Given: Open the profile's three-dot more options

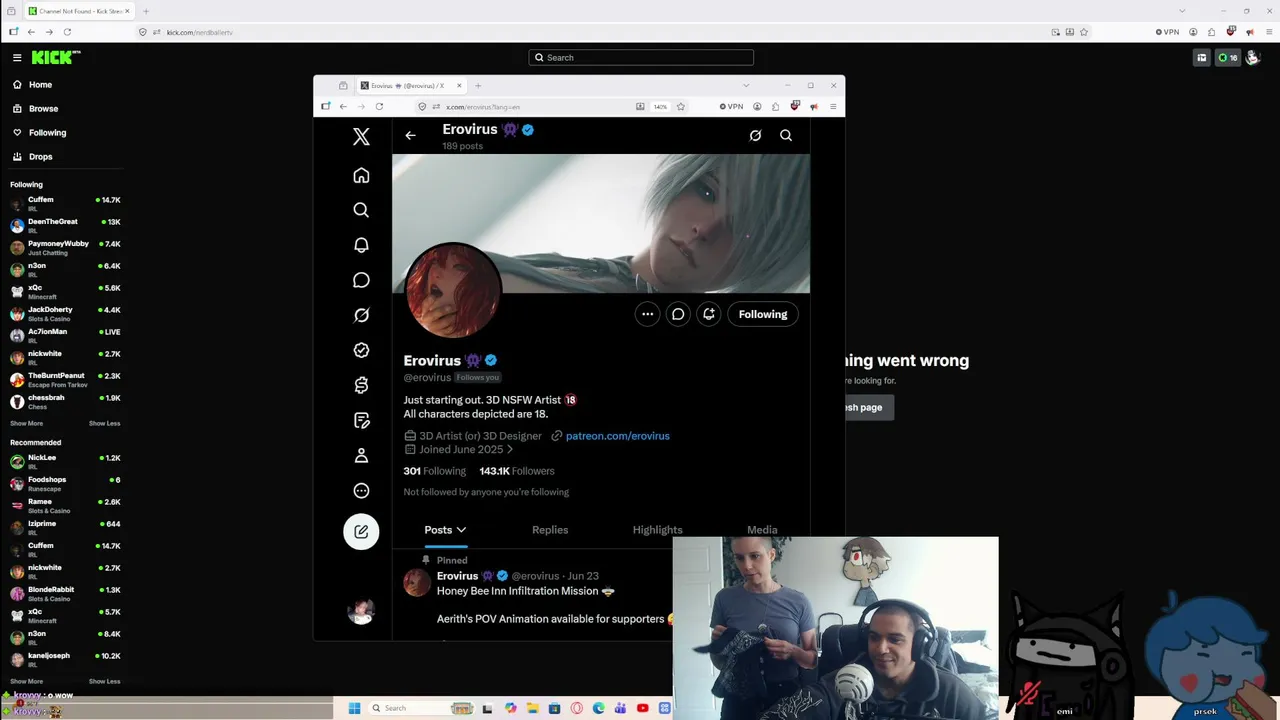Looking at the screenshot, I should 647,314.
